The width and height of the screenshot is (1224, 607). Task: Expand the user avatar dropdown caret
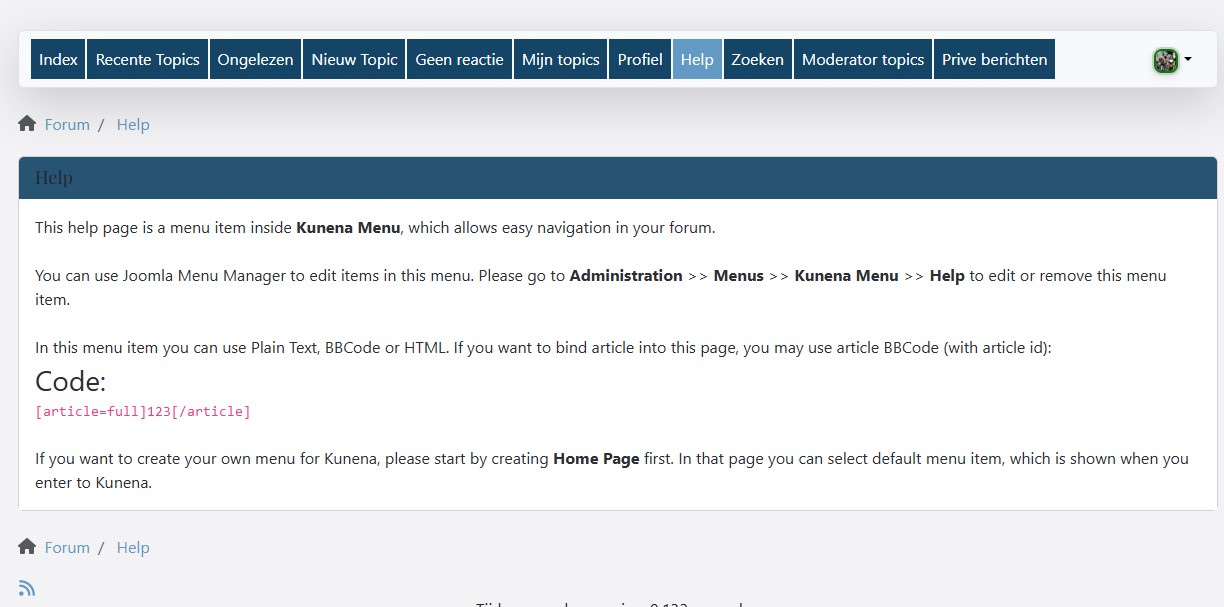click(x=1188, y=60)
